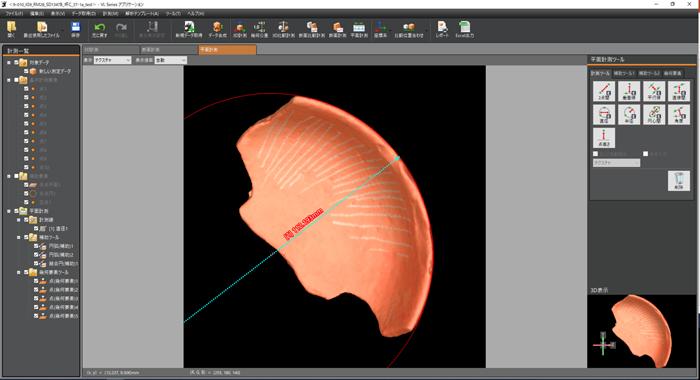The image size is (700, 380).
Task: Toggle checkbox for 点(幾何要素)3 item
Action: click(36, 298)
